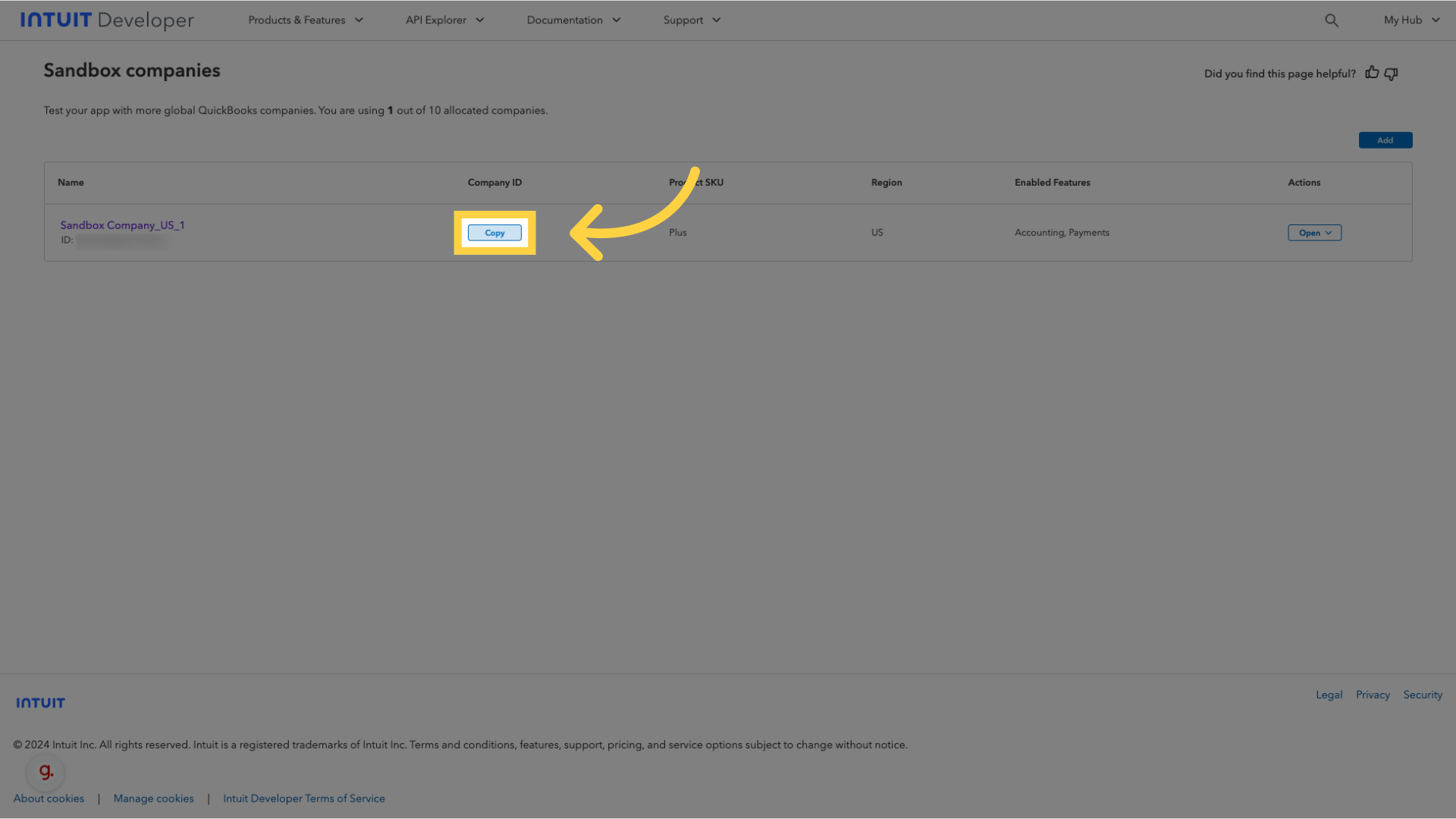This screenshot has height=819, width=1456.
Task: Click the round red g. badge icon
Action: (x=45, y=772)
